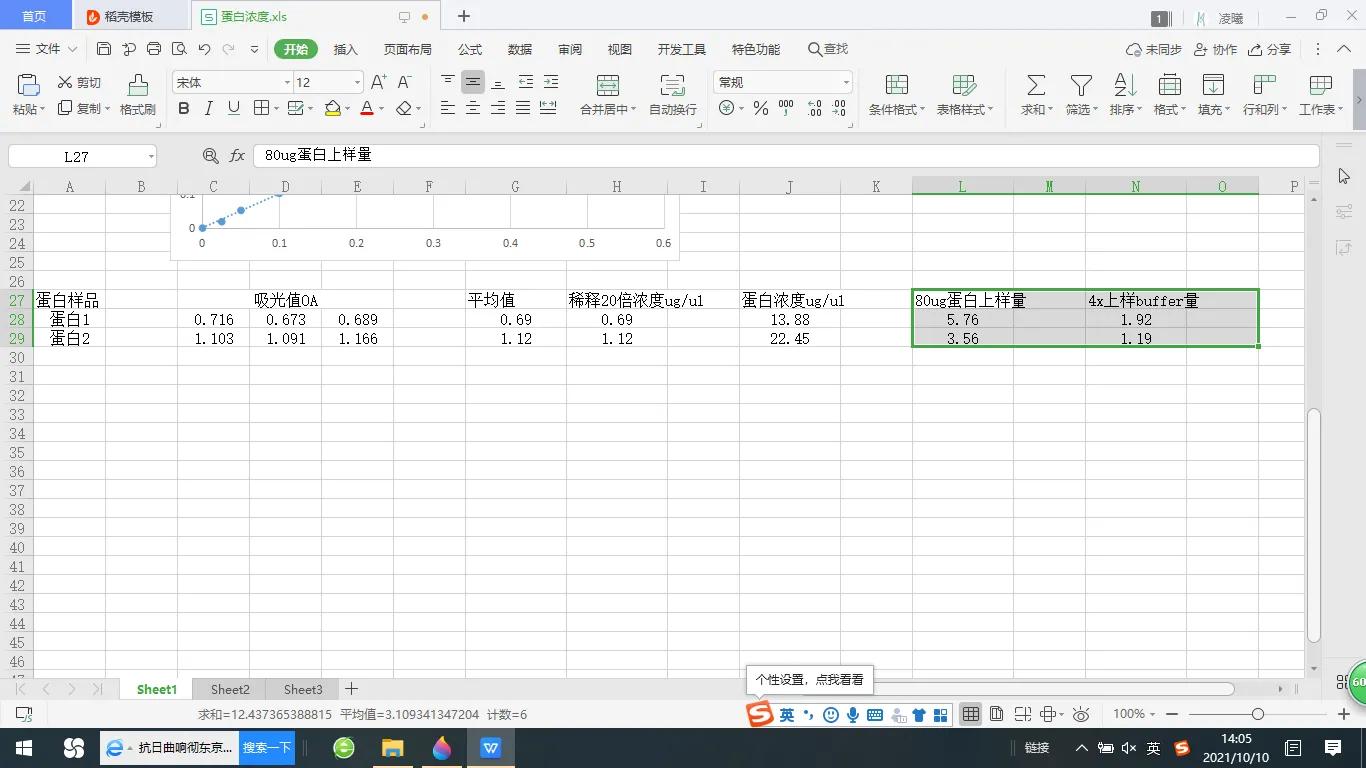Expand the 排序 sort dropdown
The height and width of the screenshot is (768, 1366).
coord(1139,110)
